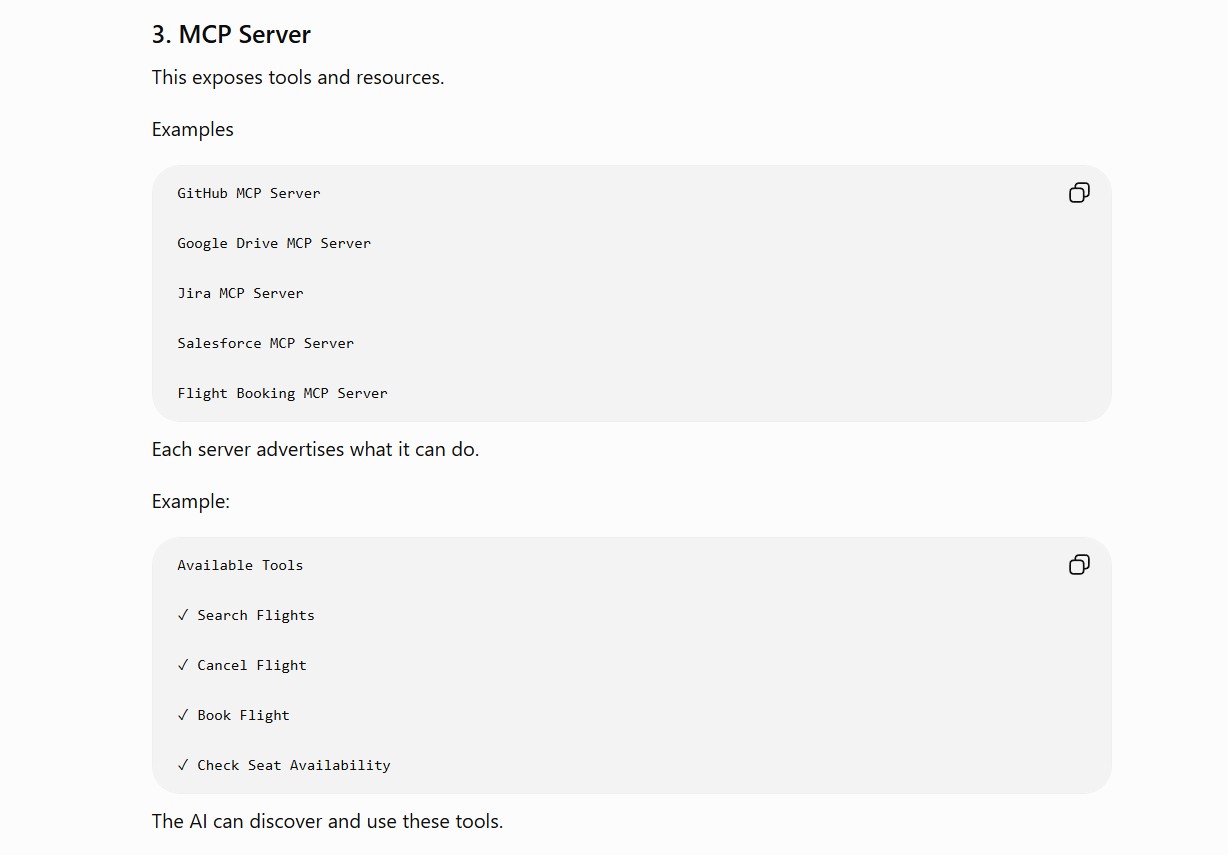The width and height of the screenshot is (1228, 855).
Task: Click the 'Example:' label
Action: [x=191, y=502]
